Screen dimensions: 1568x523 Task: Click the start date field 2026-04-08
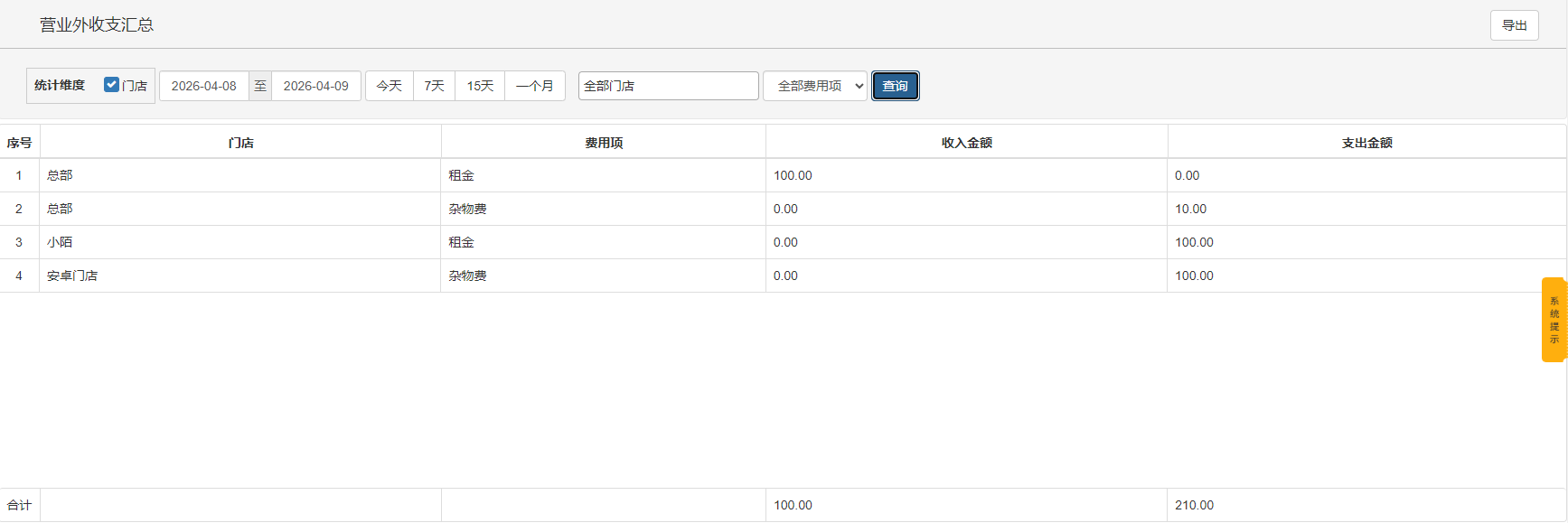click(x=204, y=86)
